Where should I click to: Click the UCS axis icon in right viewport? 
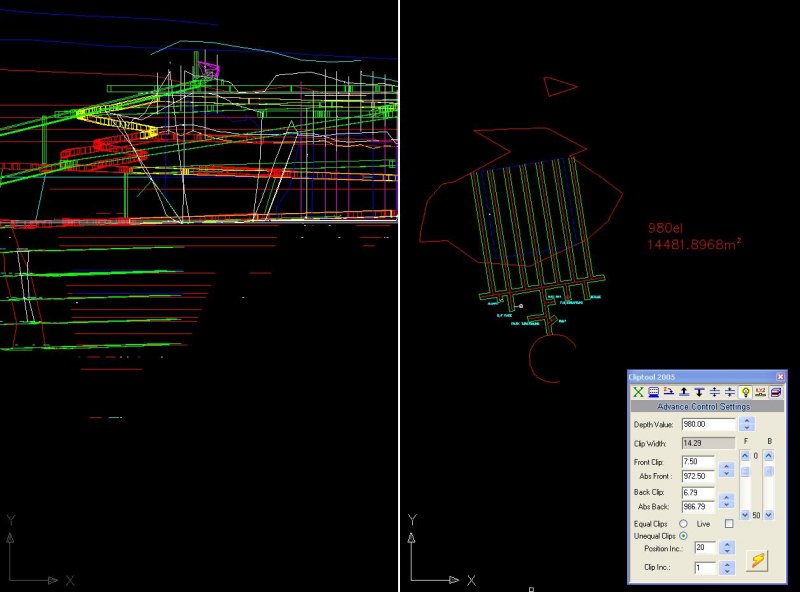(442, 550)
